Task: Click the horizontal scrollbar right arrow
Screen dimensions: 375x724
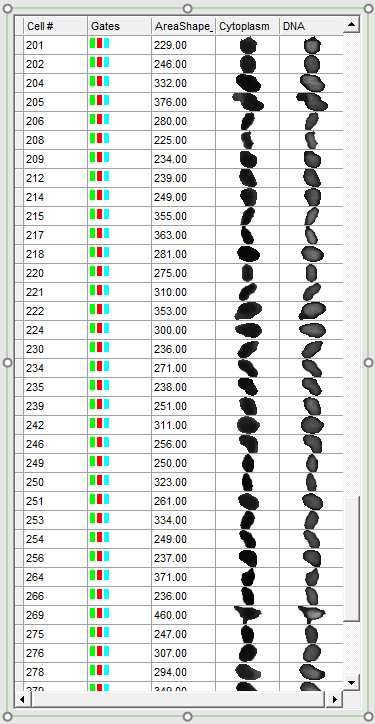Action: pyautogui.click(x=334, y=699)
